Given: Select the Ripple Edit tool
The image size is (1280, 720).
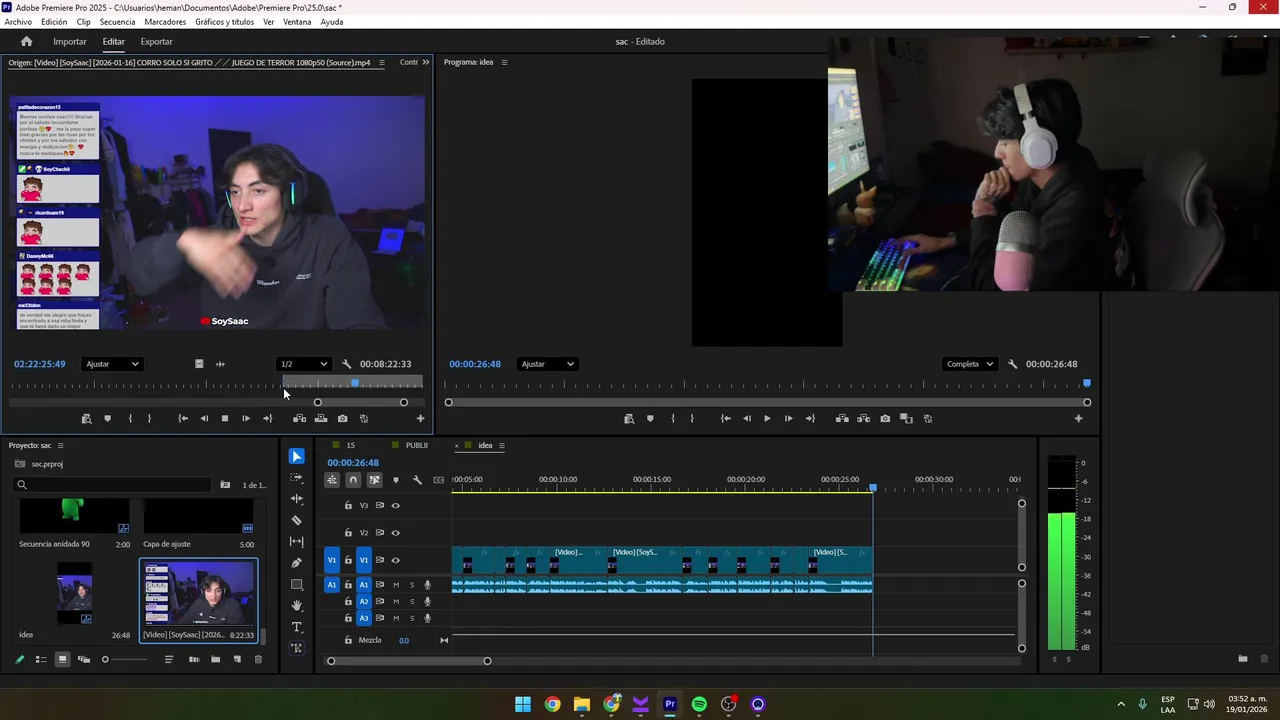Looking at the screenshot, I should click(x=296, y=498).
